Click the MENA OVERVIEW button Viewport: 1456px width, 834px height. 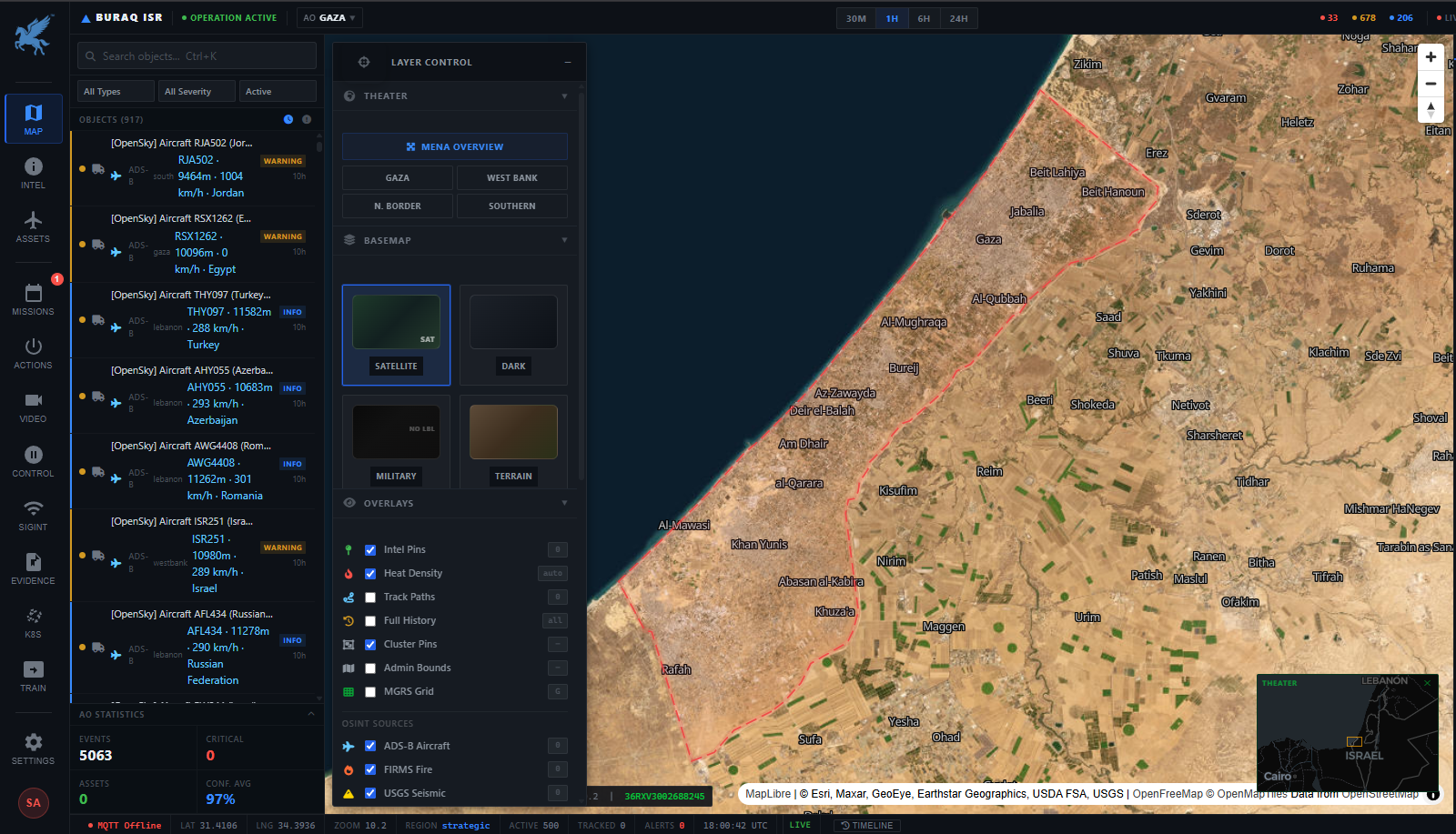(454, 146)
